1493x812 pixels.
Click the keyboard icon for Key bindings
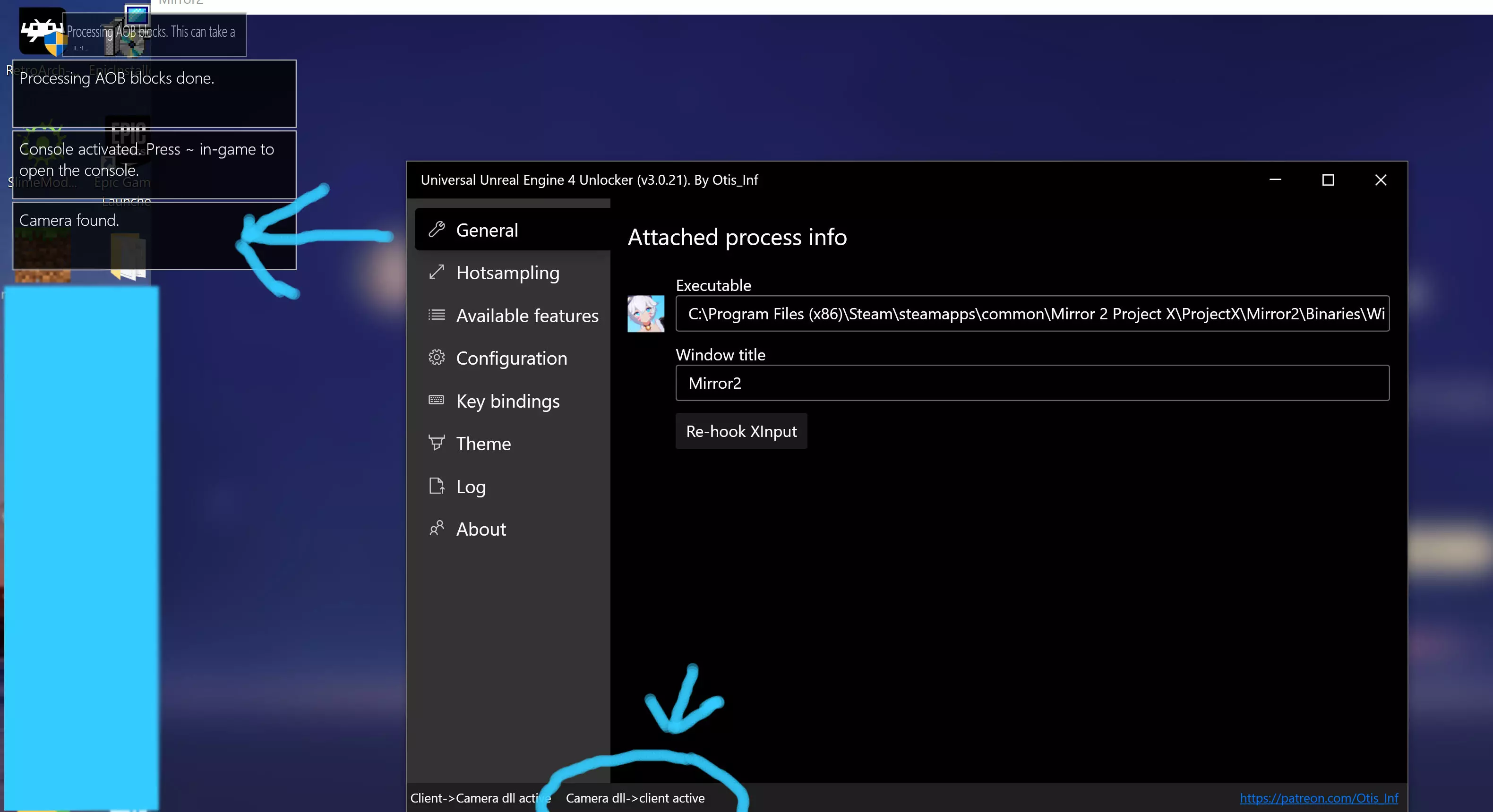click(x=437, y=400)
